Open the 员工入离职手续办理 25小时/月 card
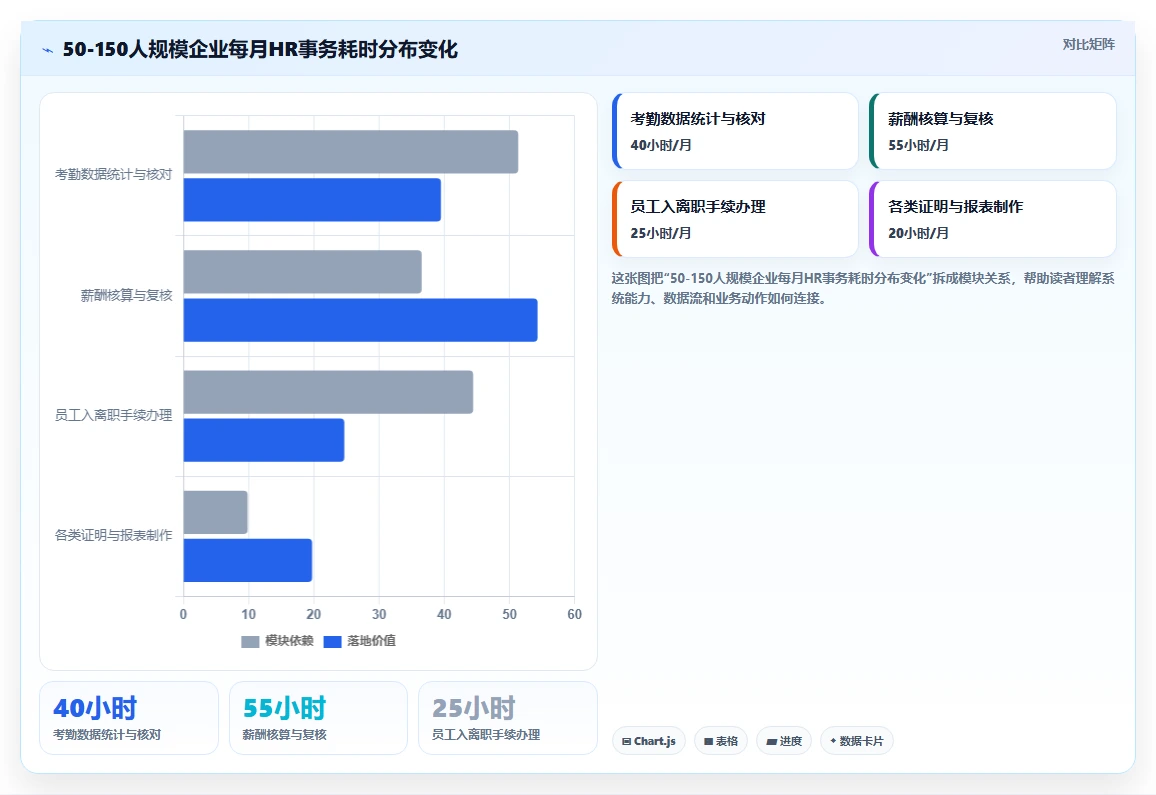This screenshot has height=795, width=1156. point(735,219)
